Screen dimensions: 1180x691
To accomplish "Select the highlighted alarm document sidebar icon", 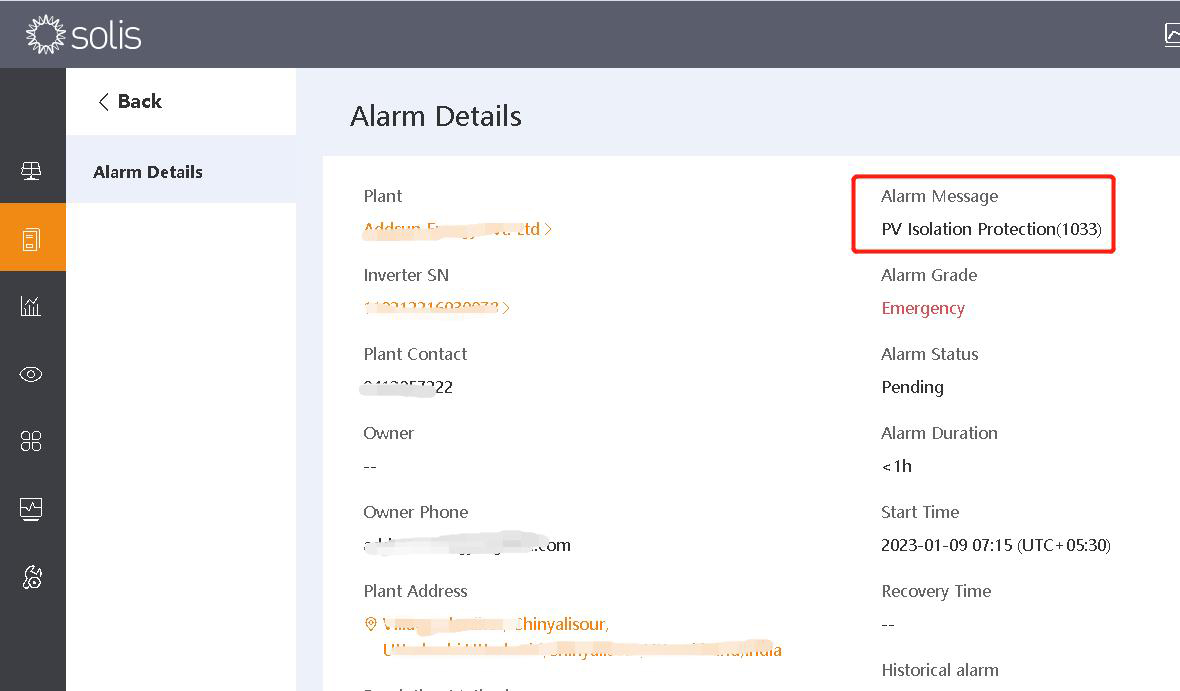I will click(31, 239).
